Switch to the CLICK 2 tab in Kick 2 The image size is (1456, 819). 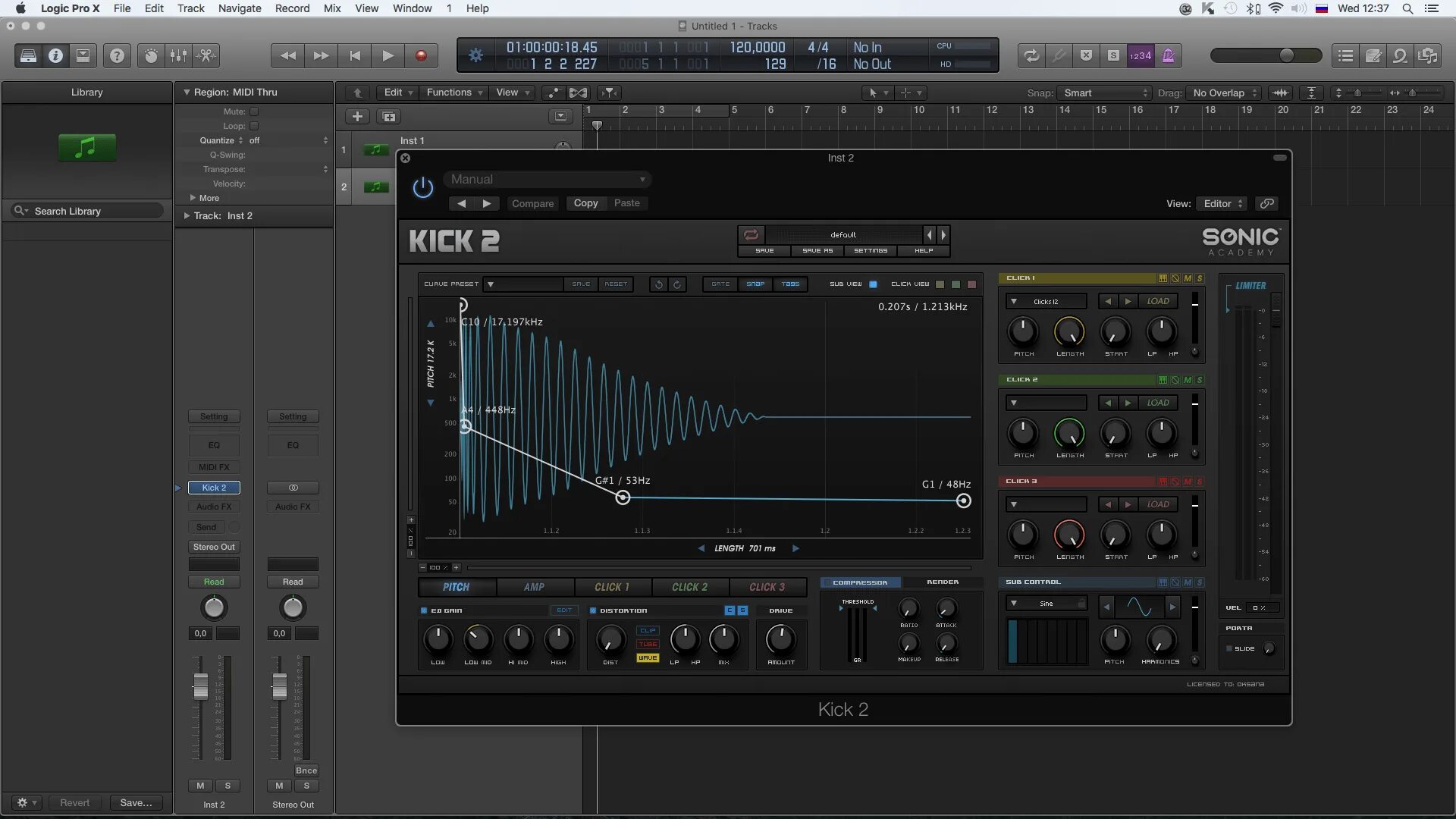(x=689, y=587)
